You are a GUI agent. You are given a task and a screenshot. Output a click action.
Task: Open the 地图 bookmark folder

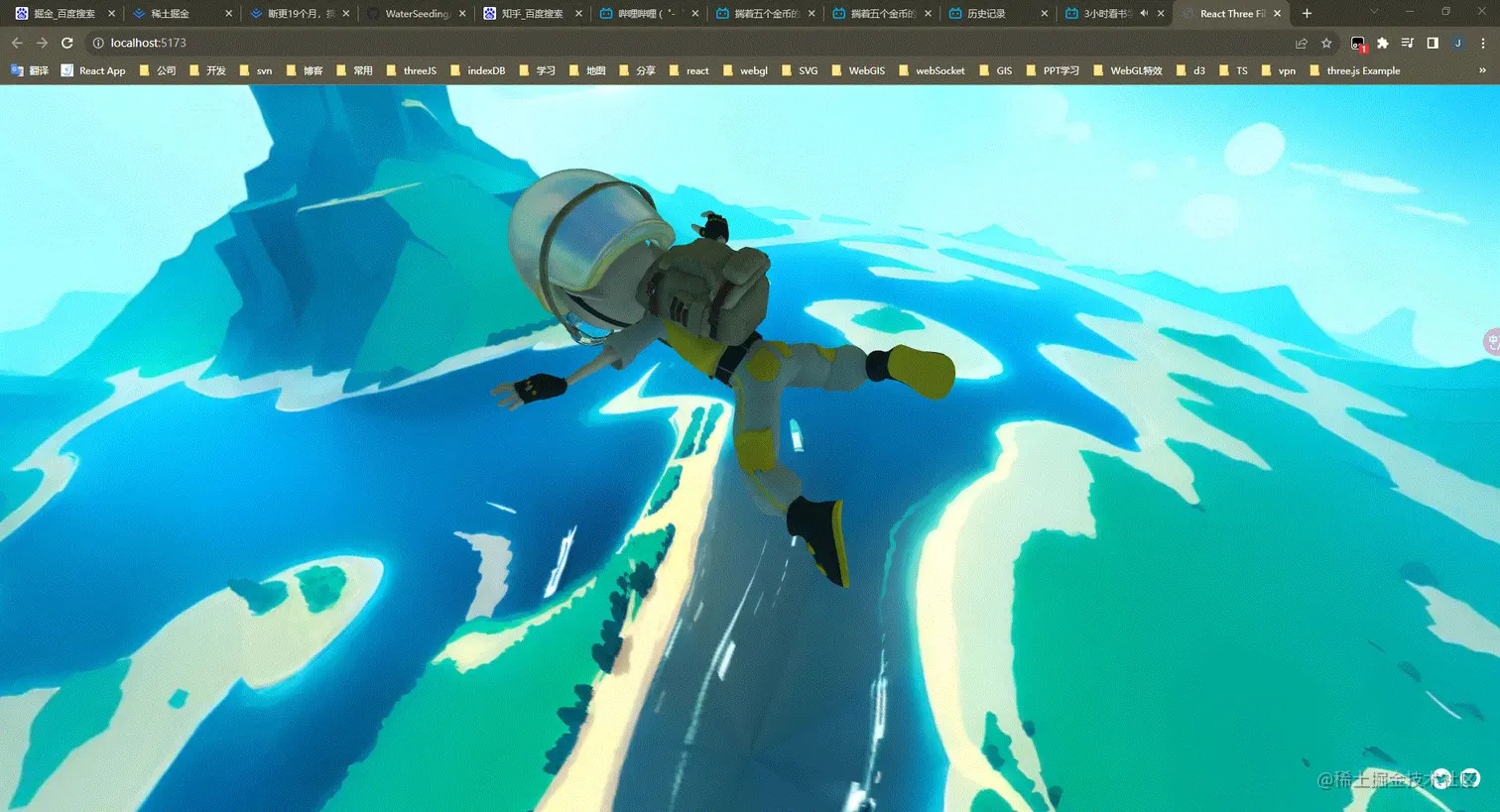587,70
